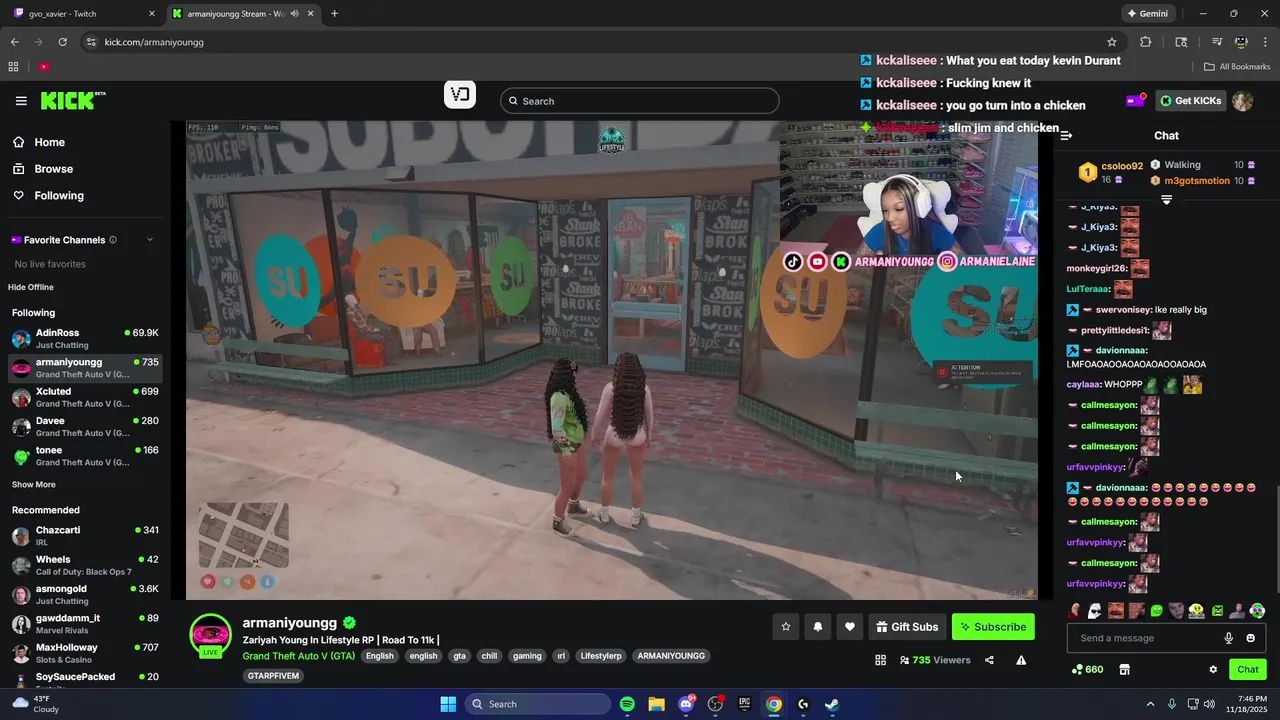Mute the Kick tab speaker icon
This screenshot has width=1280, height=720.
tap(294, 14)
